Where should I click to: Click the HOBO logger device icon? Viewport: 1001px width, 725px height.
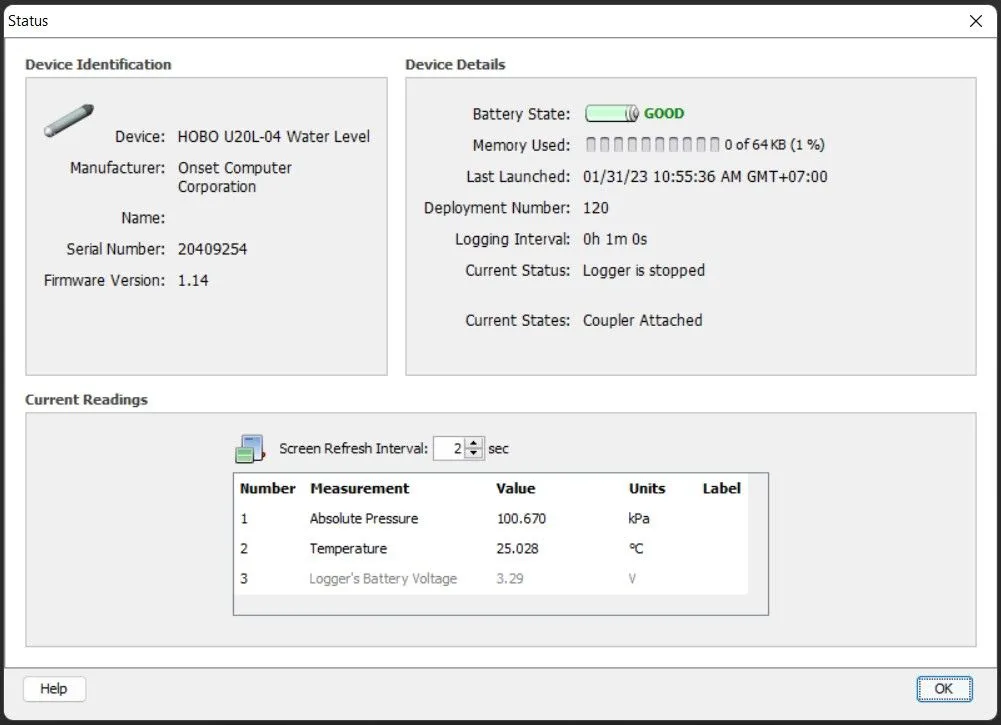[x=69, y=120]
